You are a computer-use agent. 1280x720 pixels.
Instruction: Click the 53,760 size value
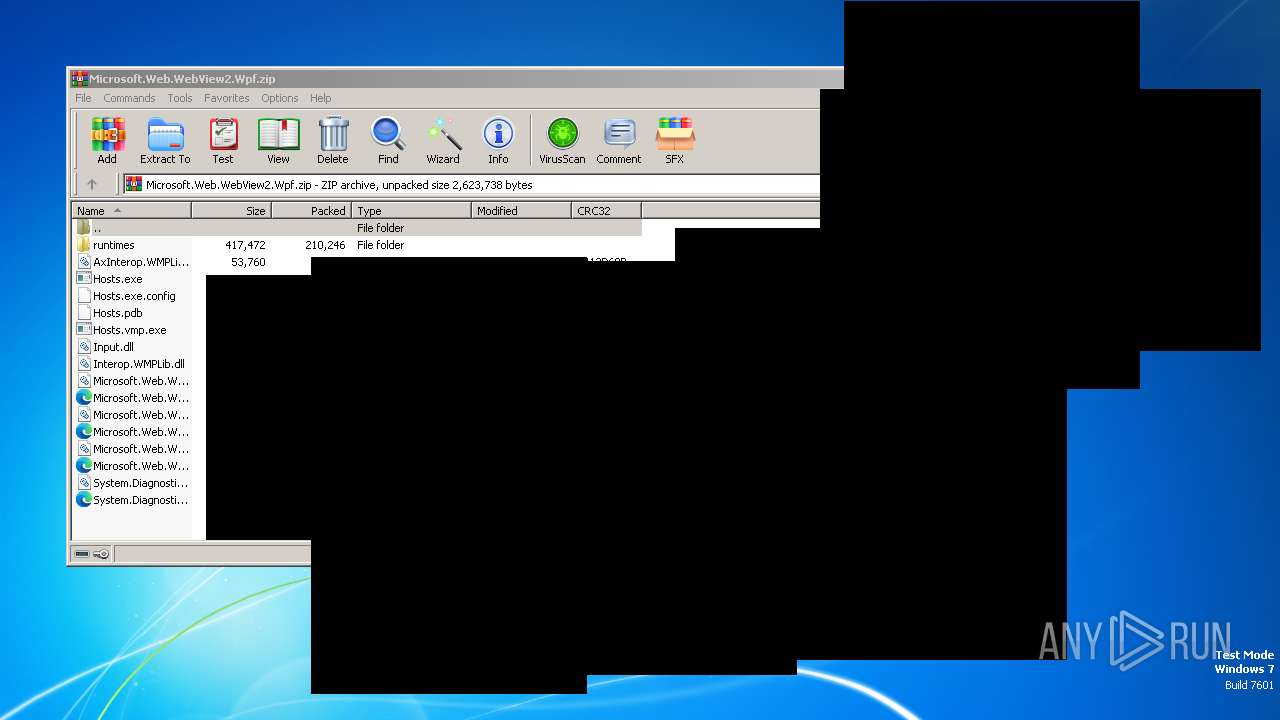point(248,262)
